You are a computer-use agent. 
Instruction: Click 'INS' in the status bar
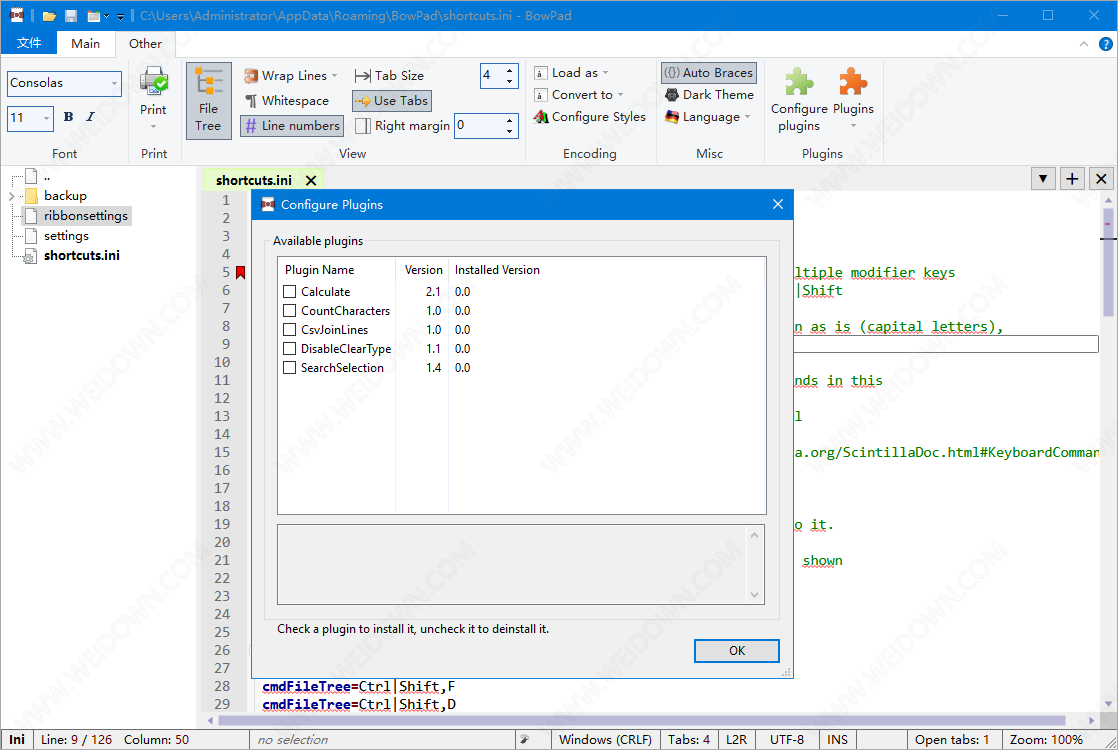(837, 740)
